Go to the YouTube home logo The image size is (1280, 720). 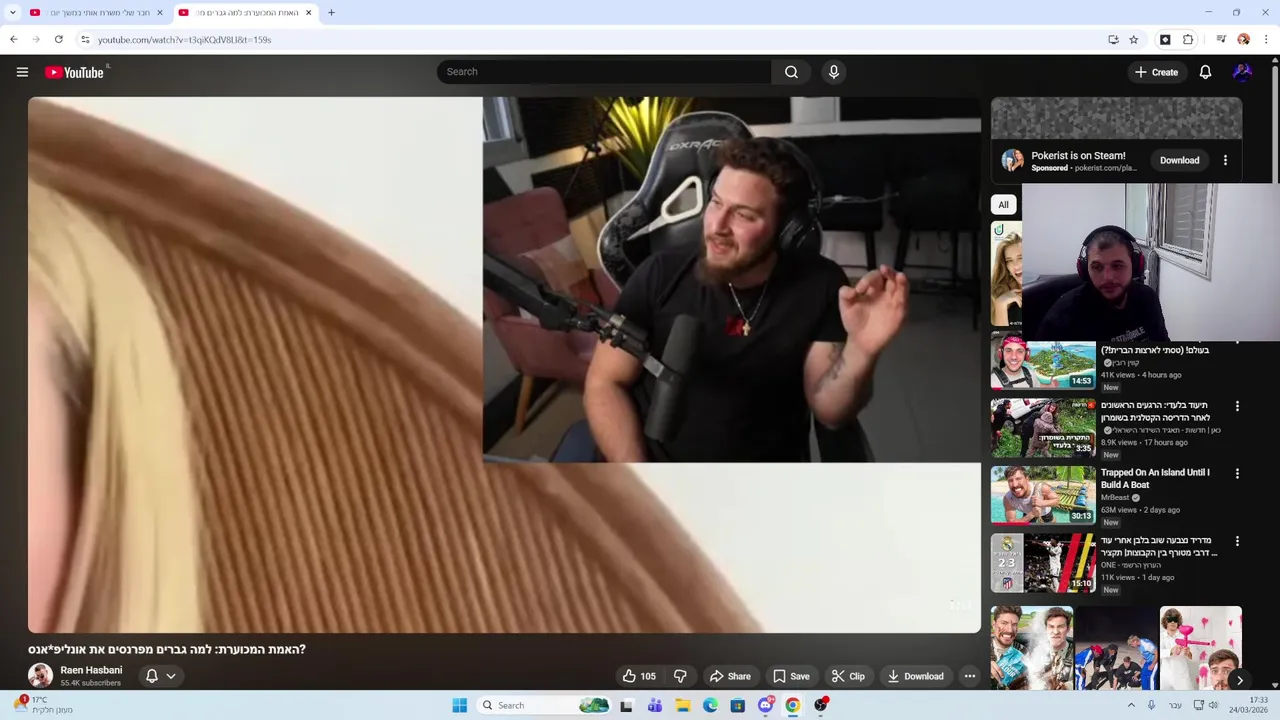[74, 72]
